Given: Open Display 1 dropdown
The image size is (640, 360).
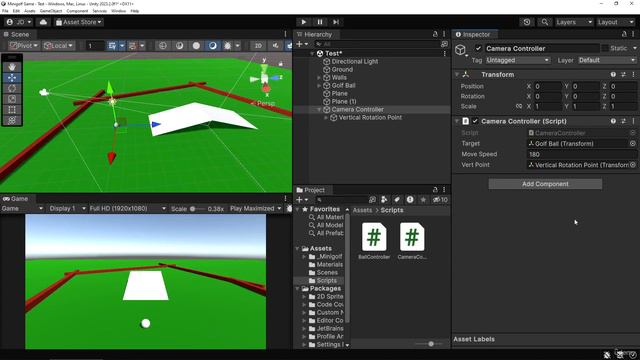Looking at the screenshot, I should coord(67,209).
